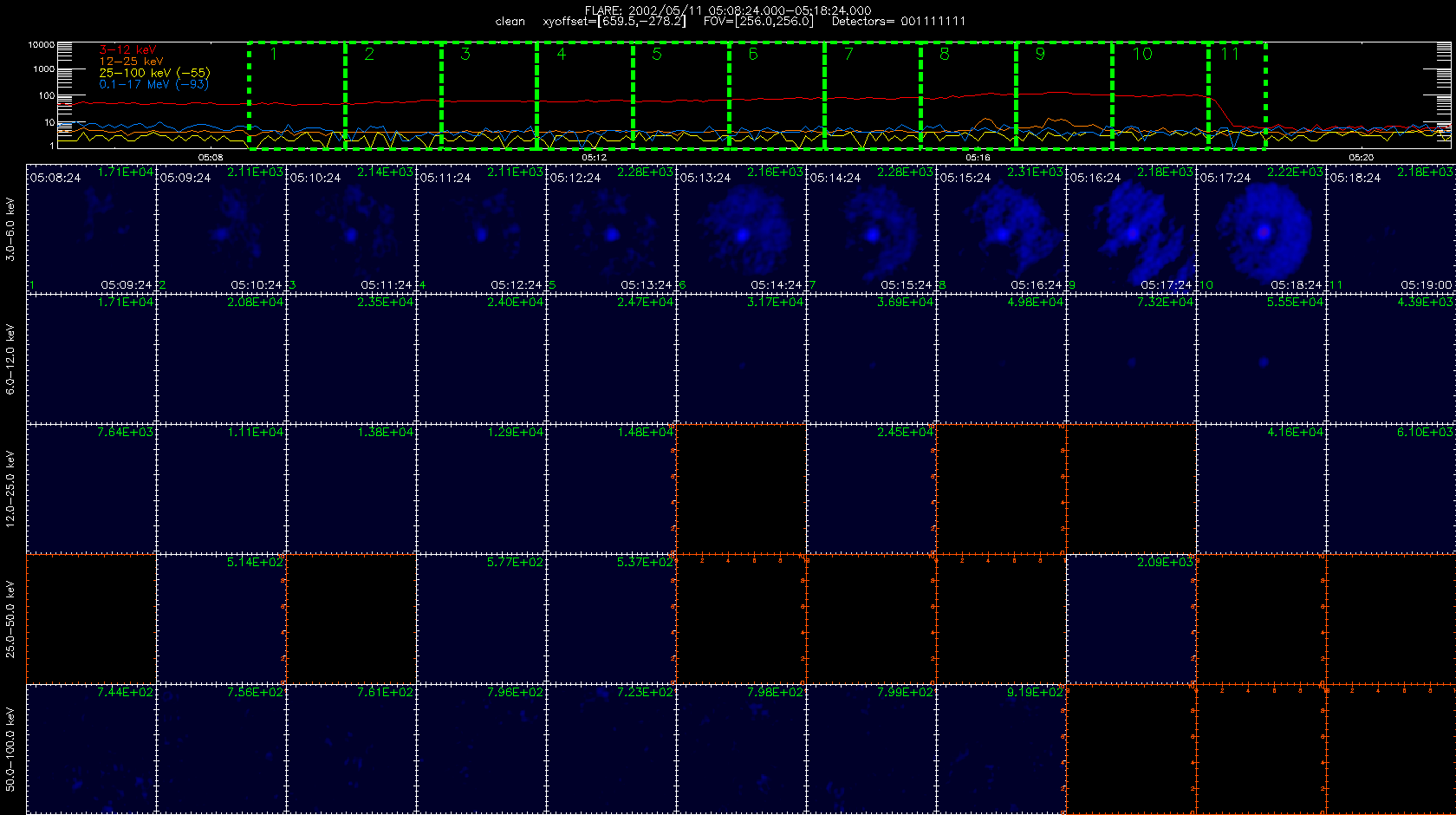Click the '2.22E+03' peak value
This screenshot has height=815, width=1456.
(1295, 173)
